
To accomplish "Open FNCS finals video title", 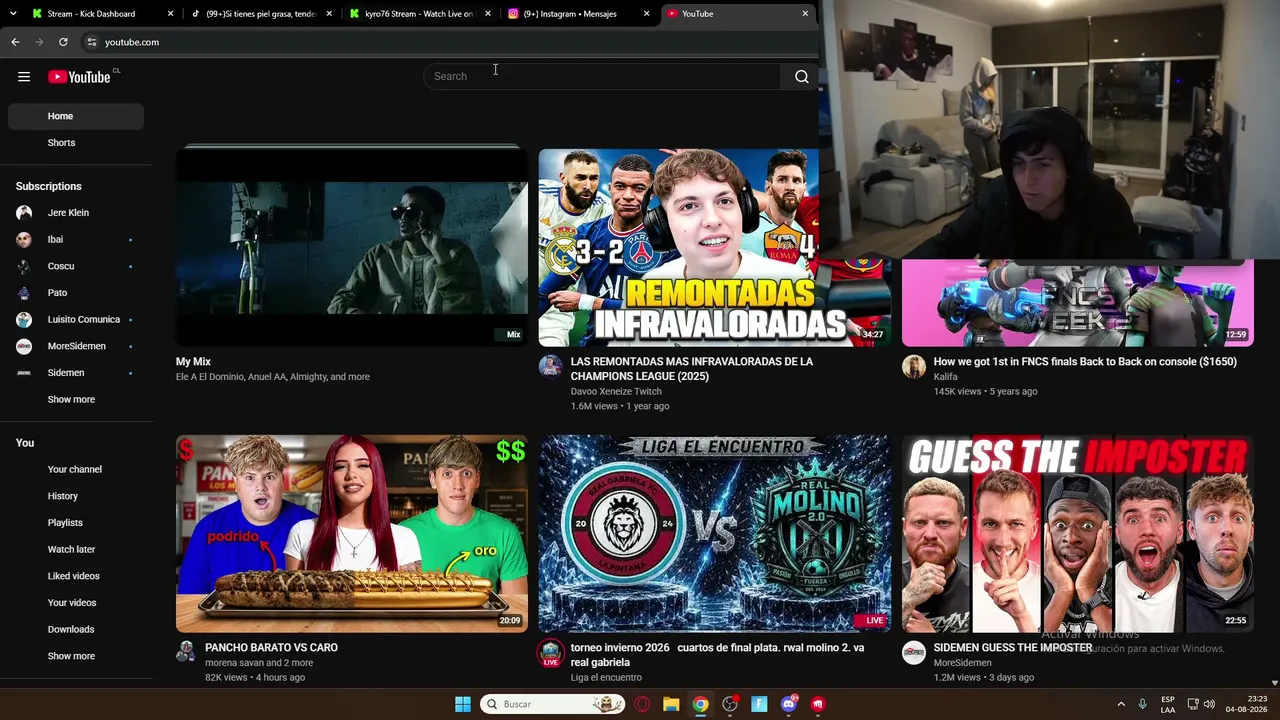I will click(x=1085, y=362).
